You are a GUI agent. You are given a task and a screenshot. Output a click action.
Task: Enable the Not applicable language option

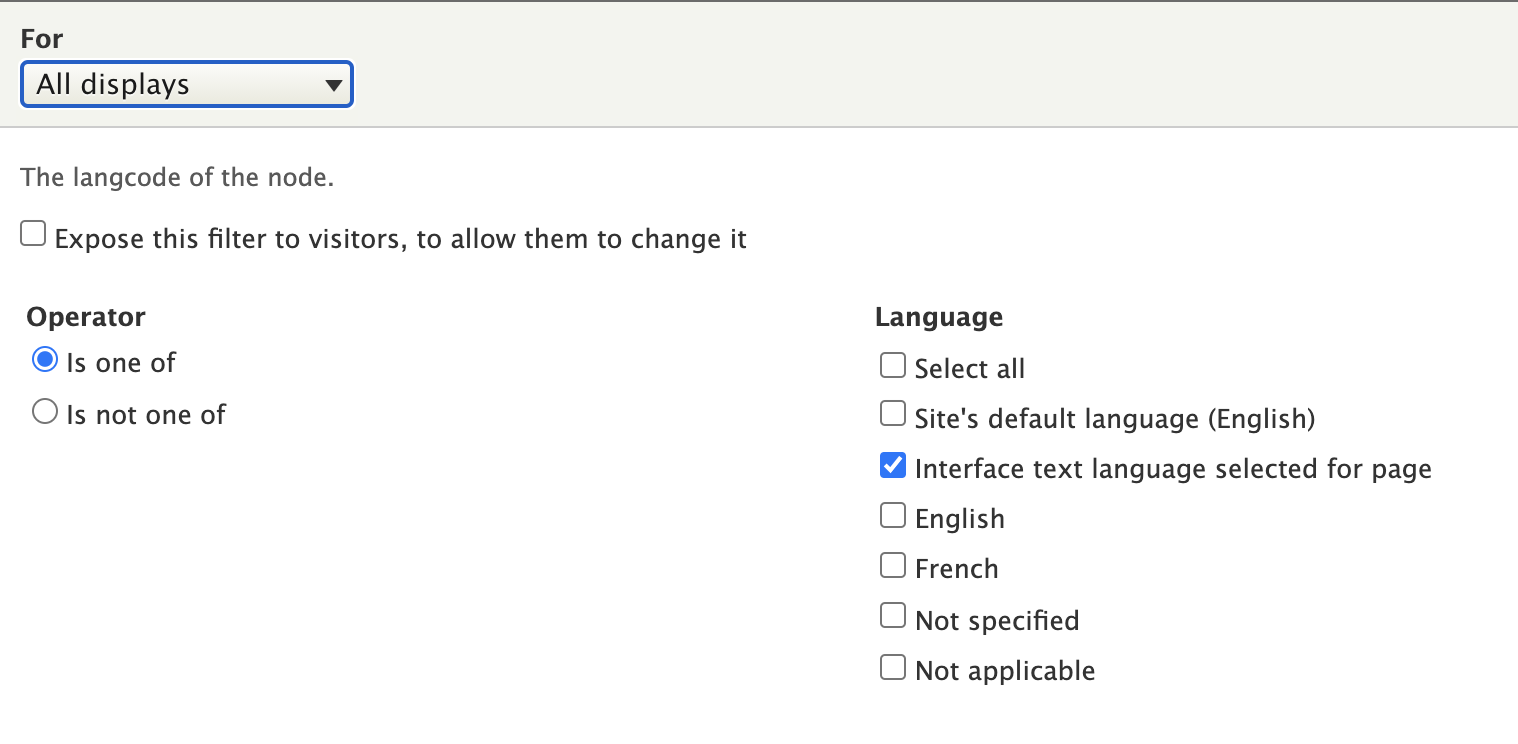892,665
